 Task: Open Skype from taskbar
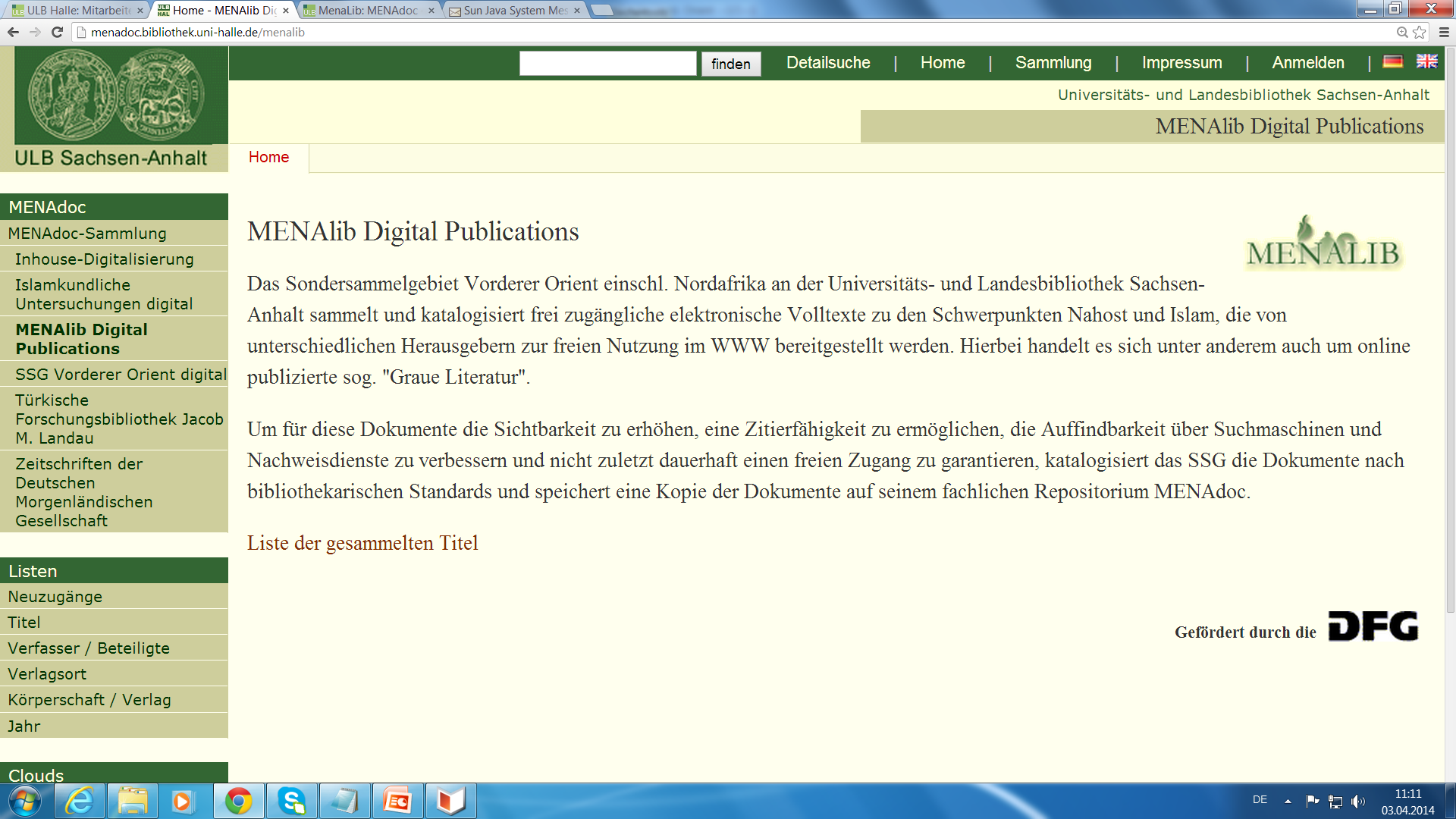(x=291, y=801)
